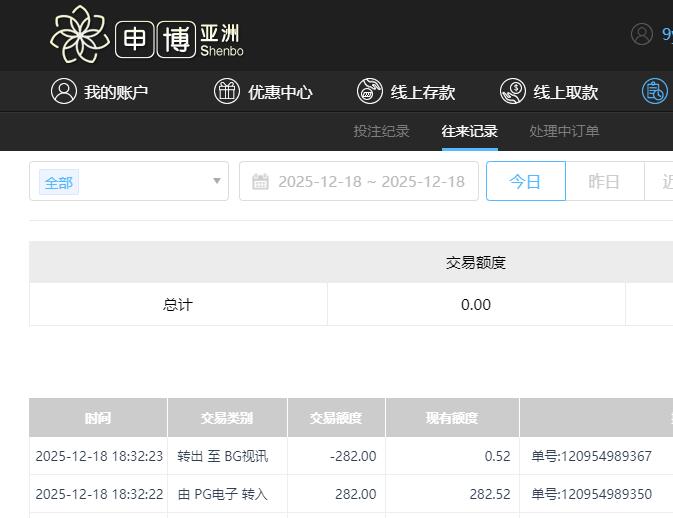Click the blue records clipboard icon
The image size is (673, 518).
[x=655, y=91]
